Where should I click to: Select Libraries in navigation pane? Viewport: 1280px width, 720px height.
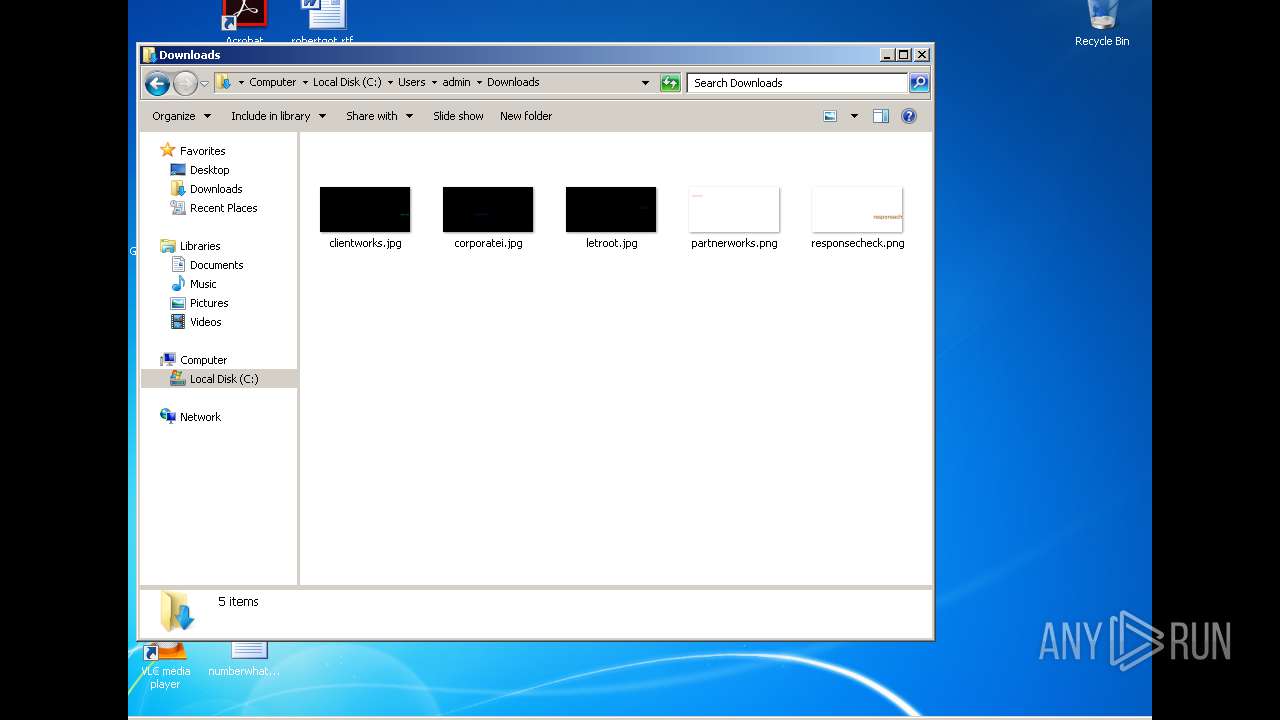[x=200, y=246]
